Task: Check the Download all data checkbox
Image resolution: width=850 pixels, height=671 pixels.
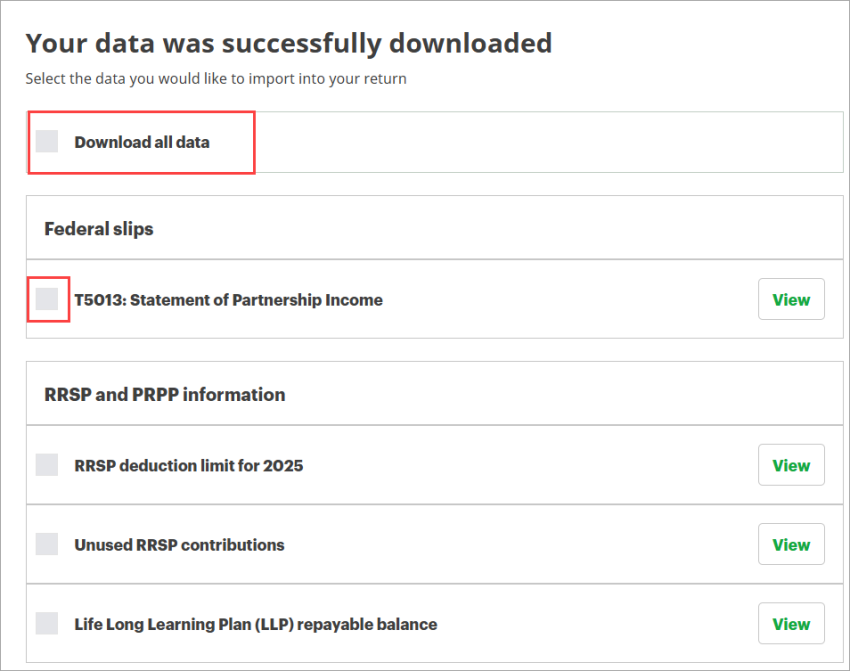Action: tap(46, 141)
